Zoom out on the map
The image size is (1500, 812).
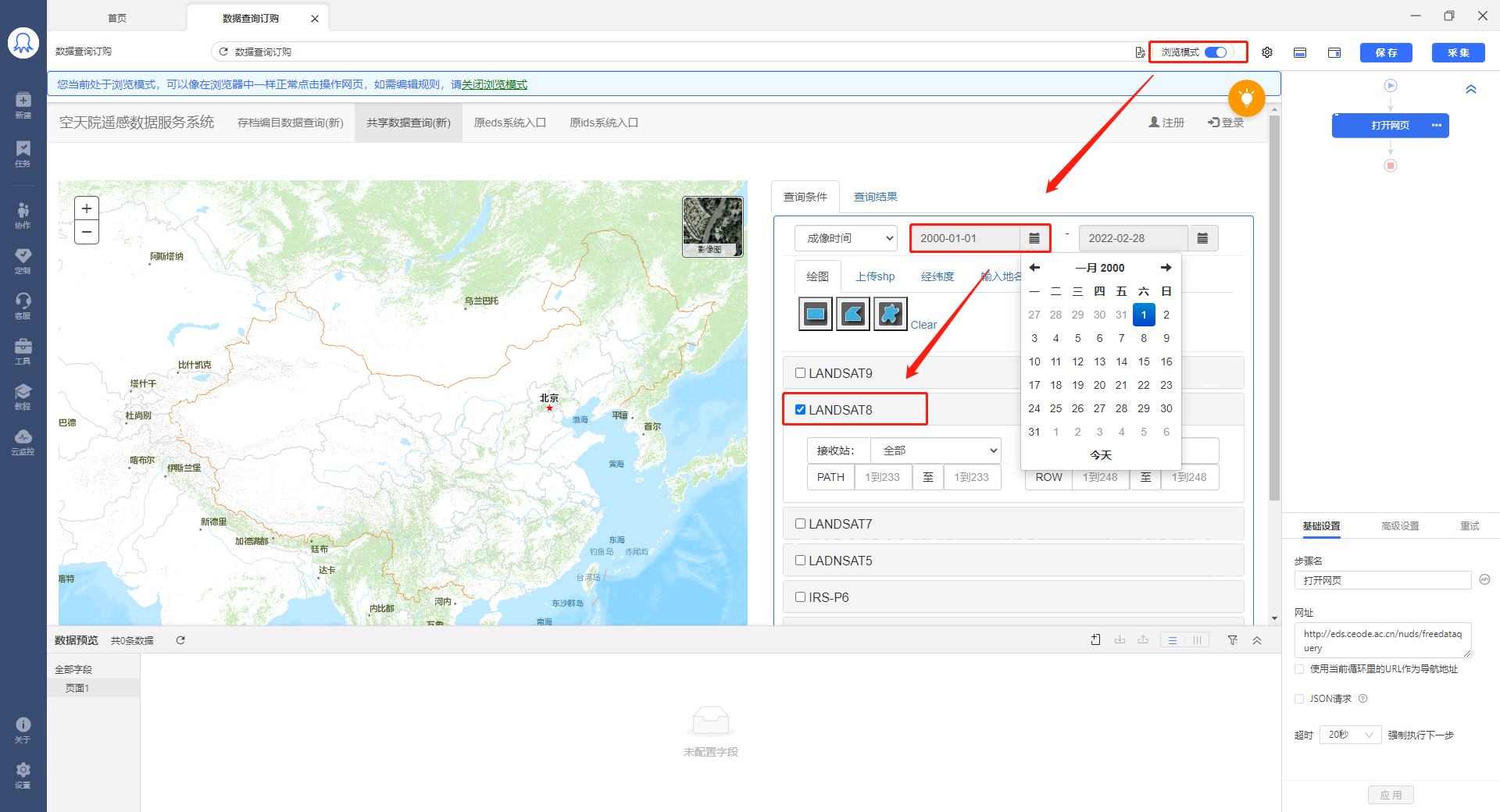click(87, 232)
